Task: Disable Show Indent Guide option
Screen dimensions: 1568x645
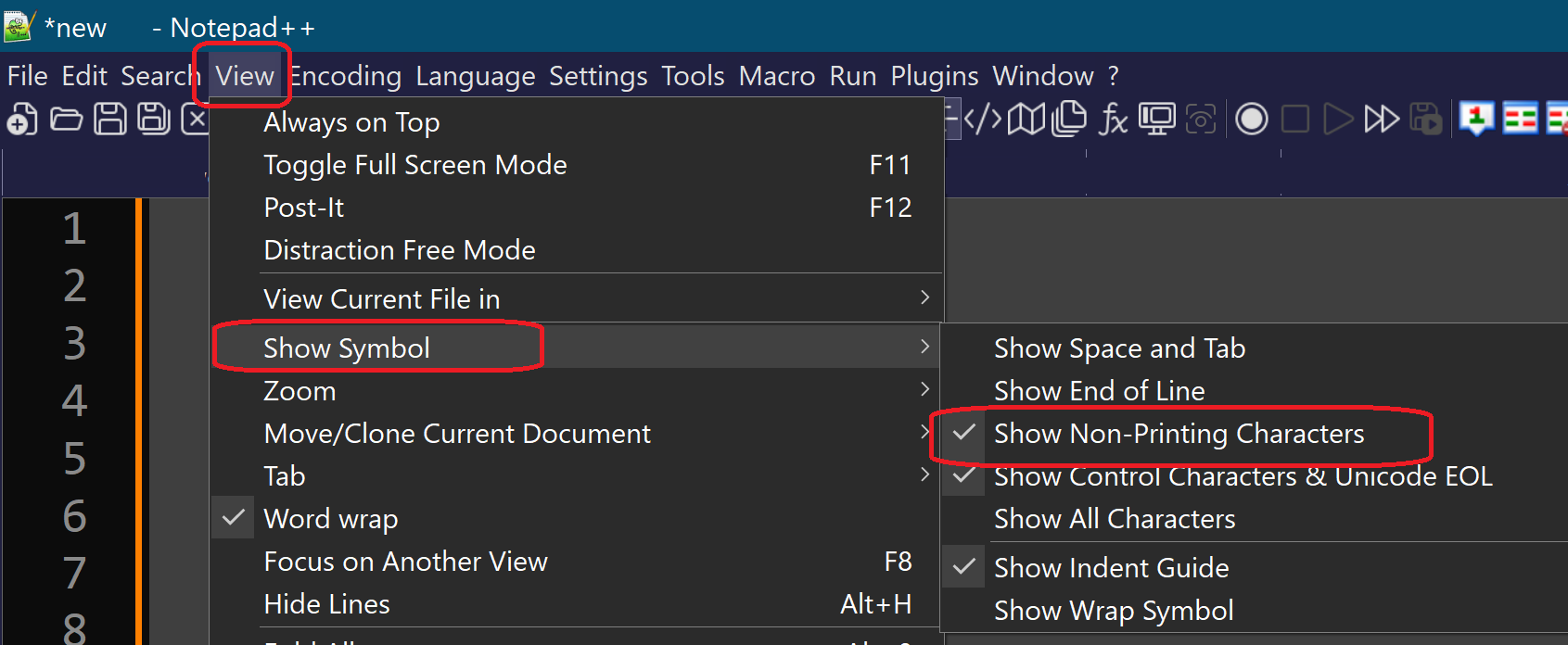Action: (1111, 568)
